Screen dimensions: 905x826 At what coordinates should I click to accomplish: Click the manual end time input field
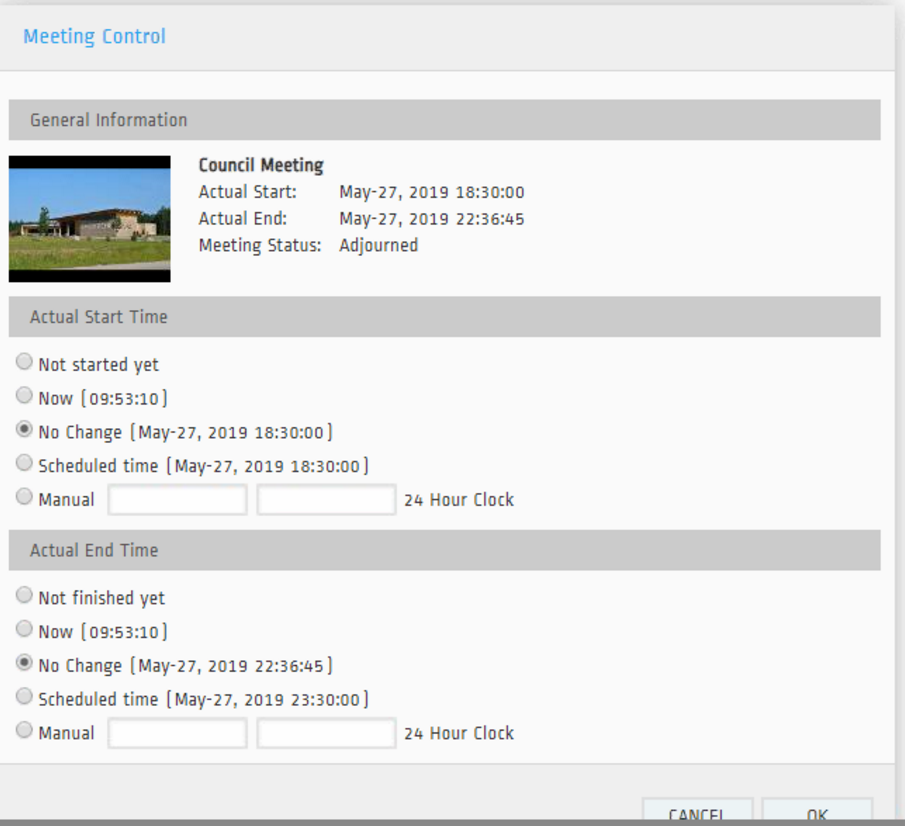tap(326, 733)
